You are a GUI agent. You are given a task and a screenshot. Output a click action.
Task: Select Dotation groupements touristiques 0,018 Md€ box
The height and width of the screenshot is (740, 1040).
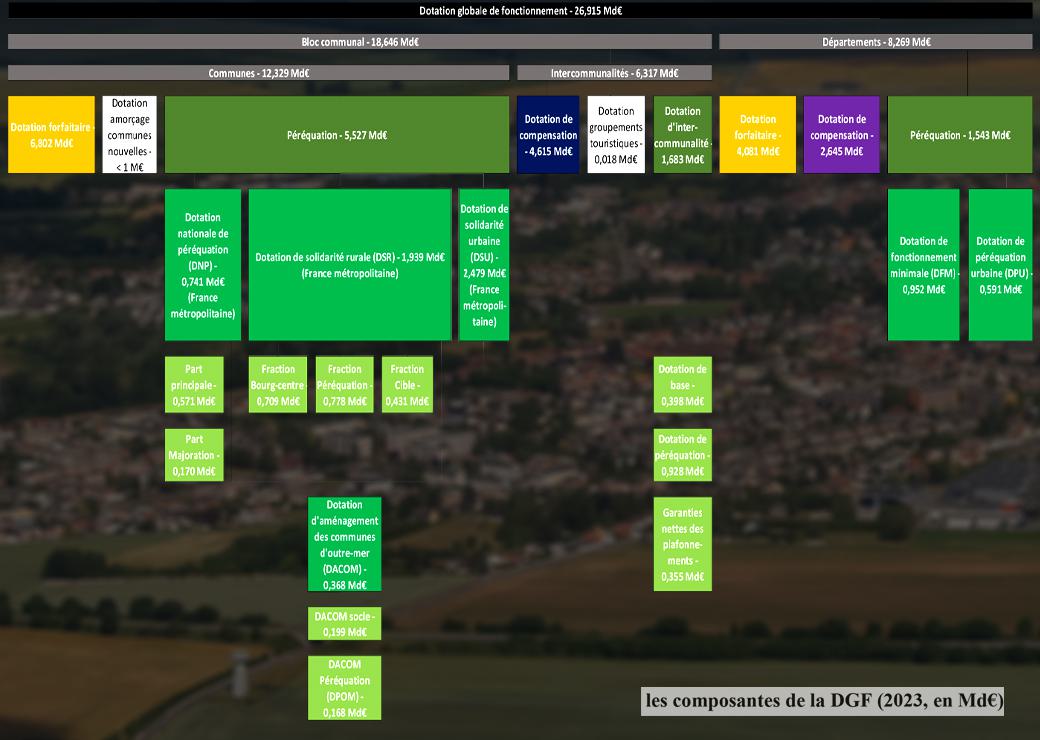[616, 135]
